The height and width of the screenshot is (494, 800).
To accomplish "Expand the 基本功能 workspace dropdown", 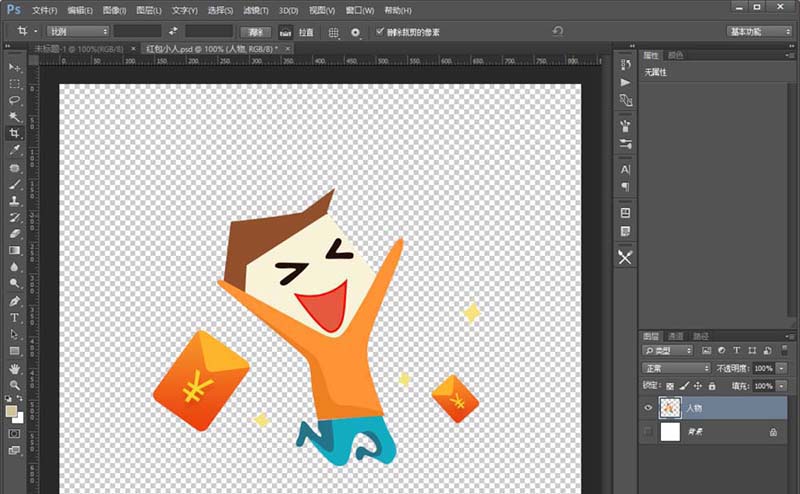I will [x=759, y=32].
